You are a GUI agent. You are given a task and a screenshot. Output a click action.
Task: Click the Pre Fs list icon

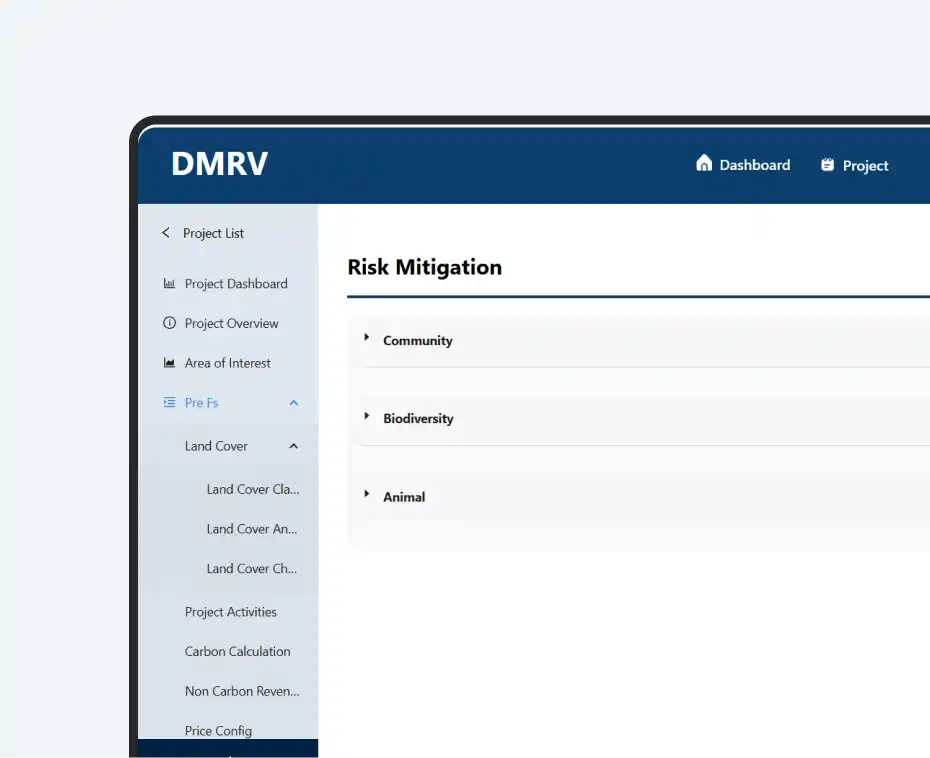169,402
